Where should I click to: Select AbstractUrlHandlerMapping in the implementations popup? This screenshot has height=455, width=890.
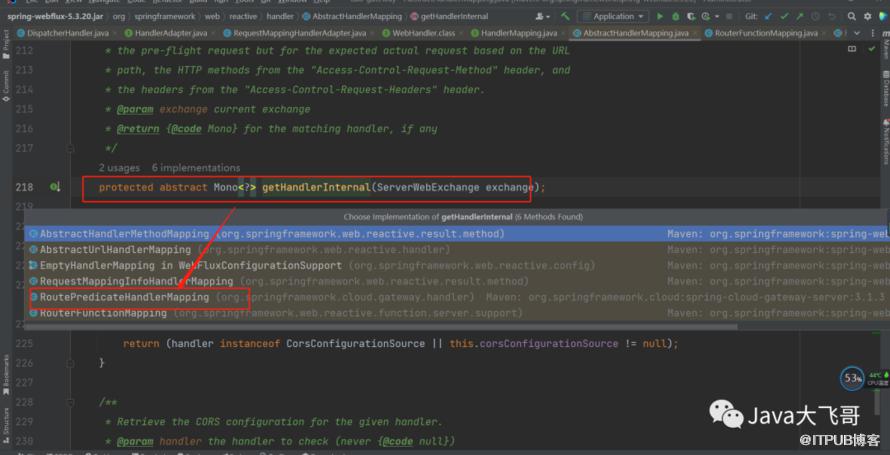coord(115,249)
